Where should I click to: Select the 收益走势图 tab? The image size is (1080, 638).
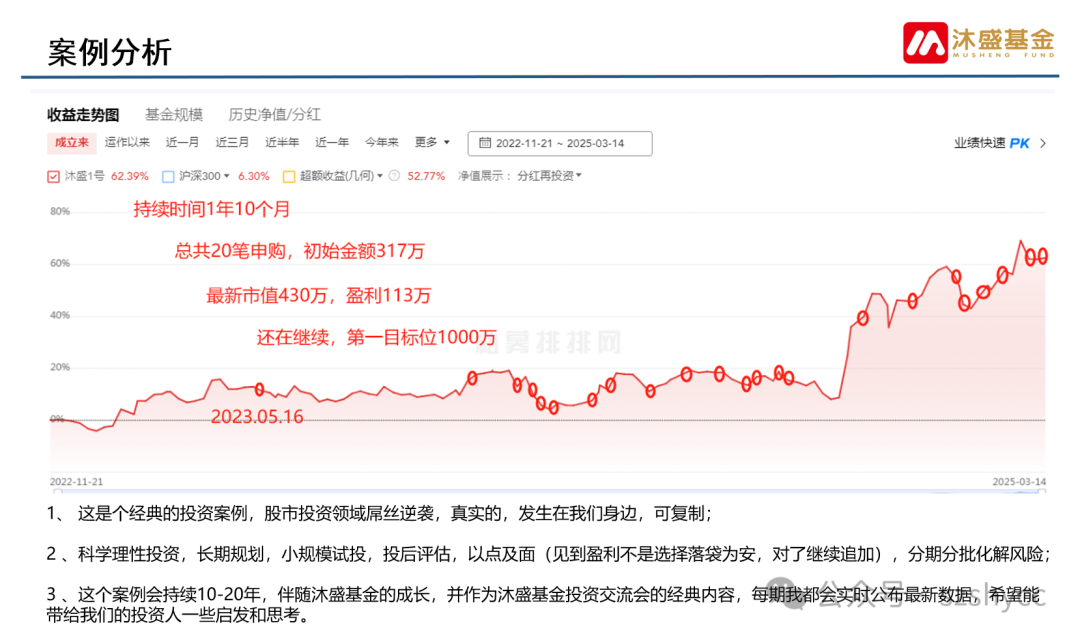81,114
